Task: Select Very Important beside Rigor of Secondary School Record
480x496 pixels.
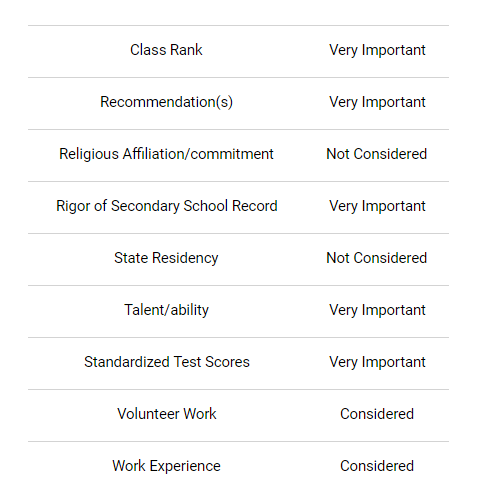Action: (x=377, y=206)
